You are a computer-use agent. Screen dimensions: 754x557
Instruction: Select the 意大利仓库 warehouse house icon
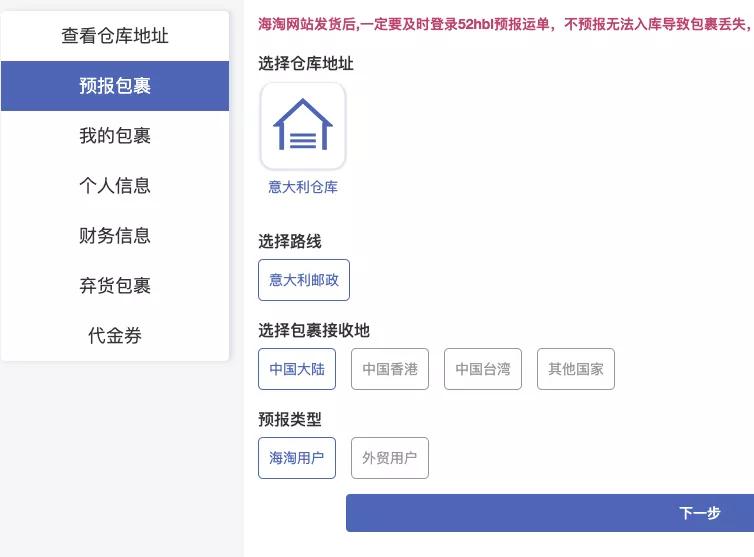pos(303,126)
